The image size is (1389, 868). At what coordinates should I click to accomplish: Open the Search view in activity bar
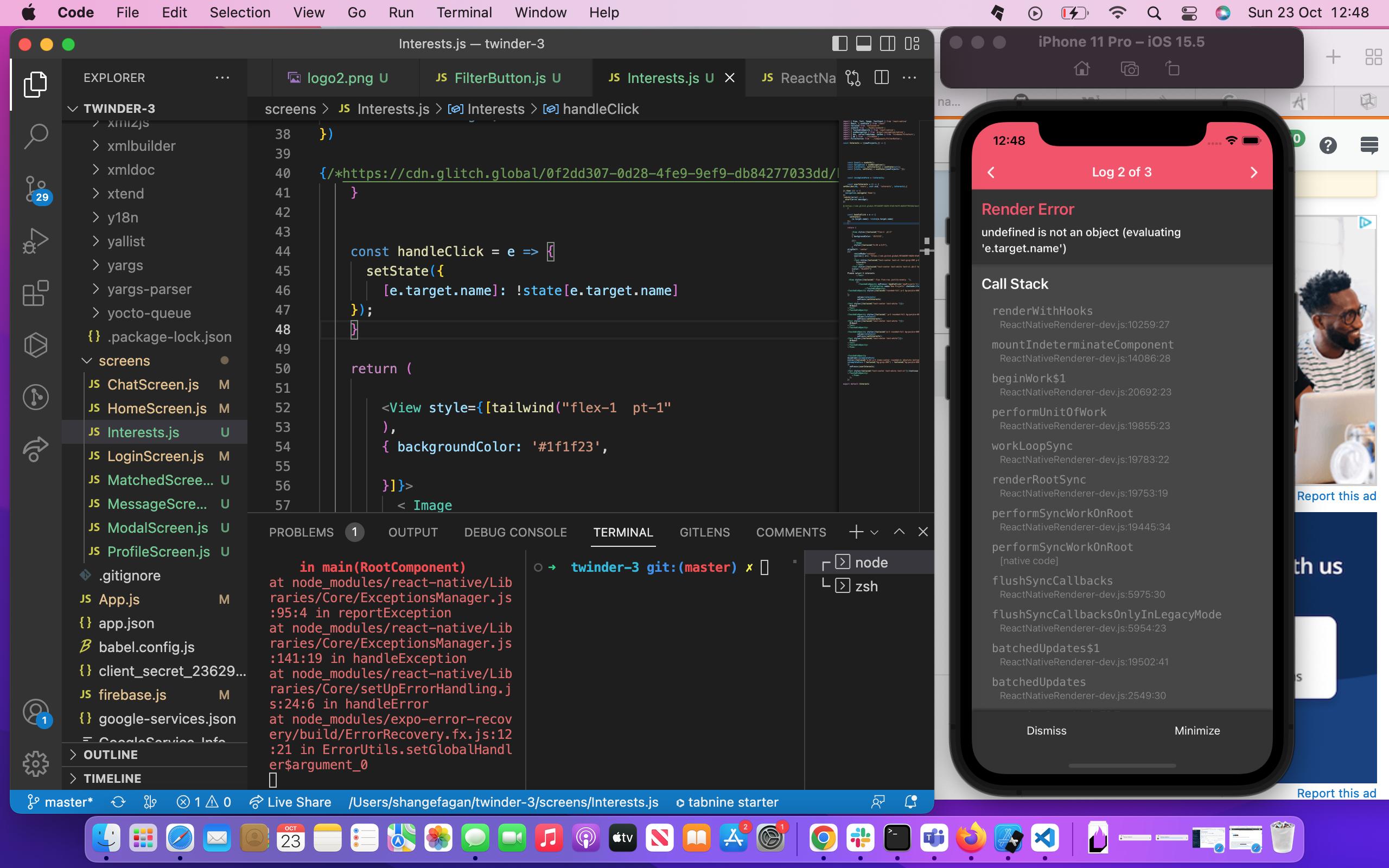coord(36,137)
